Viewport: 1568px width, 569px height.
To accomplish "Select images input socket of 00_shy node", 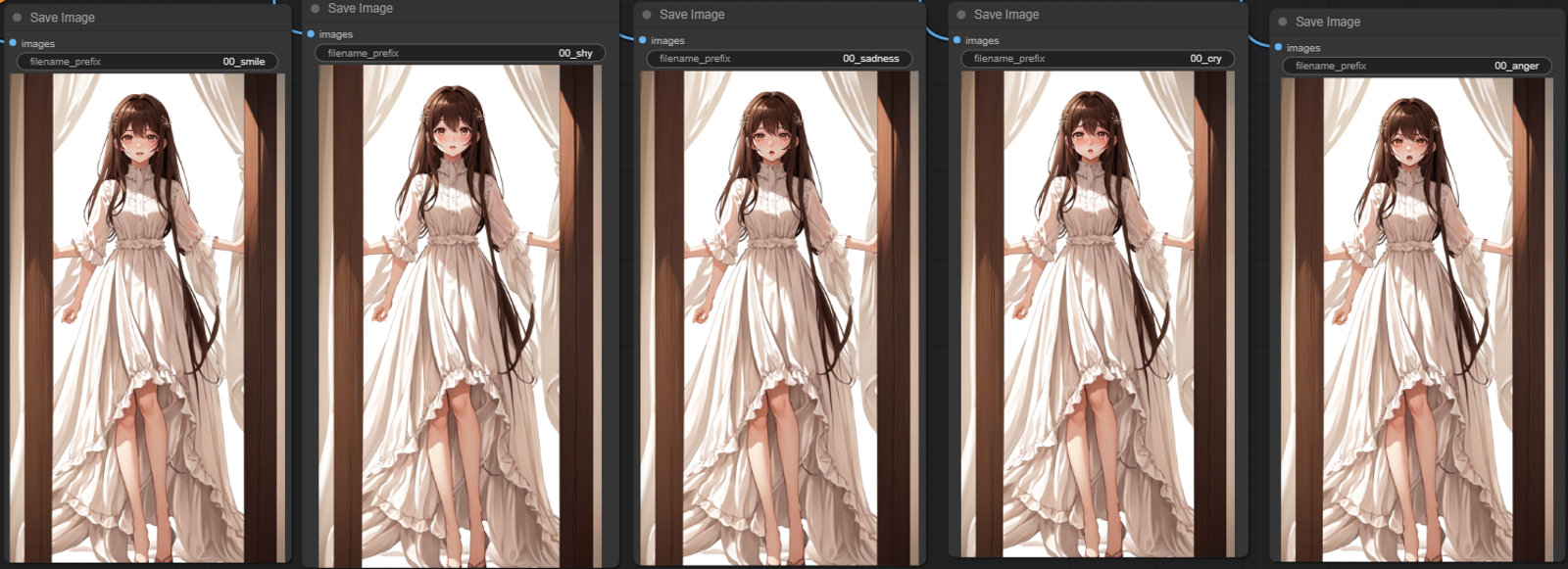I will [x=311, y=34].
